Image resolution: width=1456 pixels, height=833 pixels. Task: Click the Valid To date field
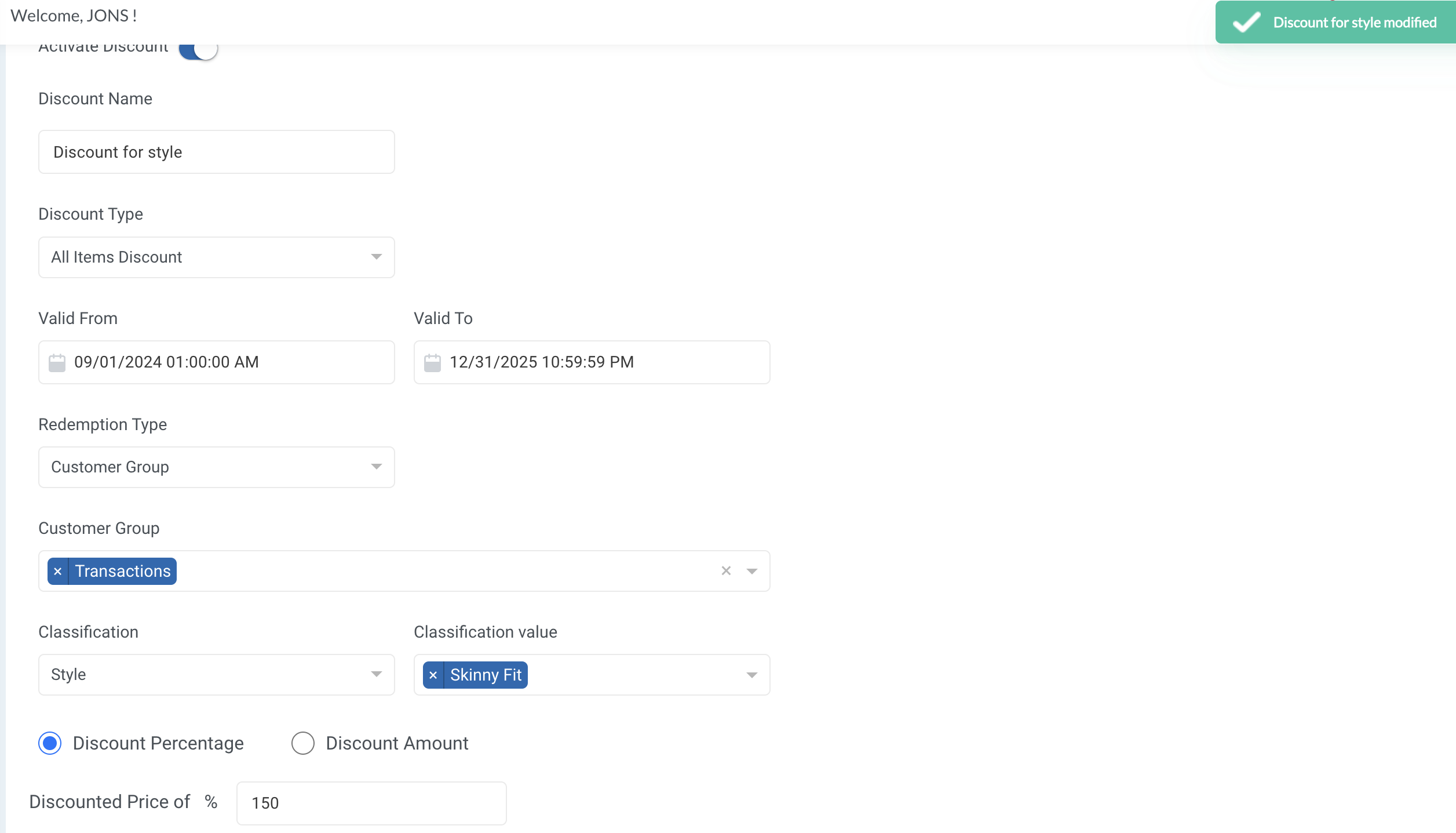[592, 362]
